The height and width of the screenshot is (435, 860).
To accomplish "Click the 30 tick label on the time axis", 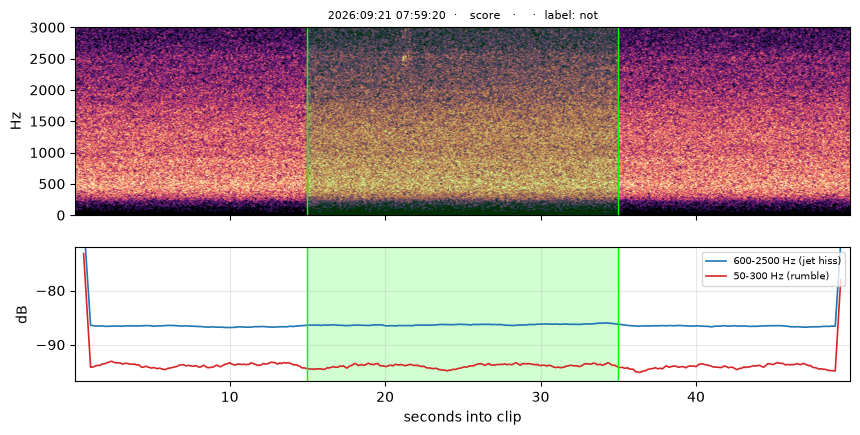I will [541, 396].
